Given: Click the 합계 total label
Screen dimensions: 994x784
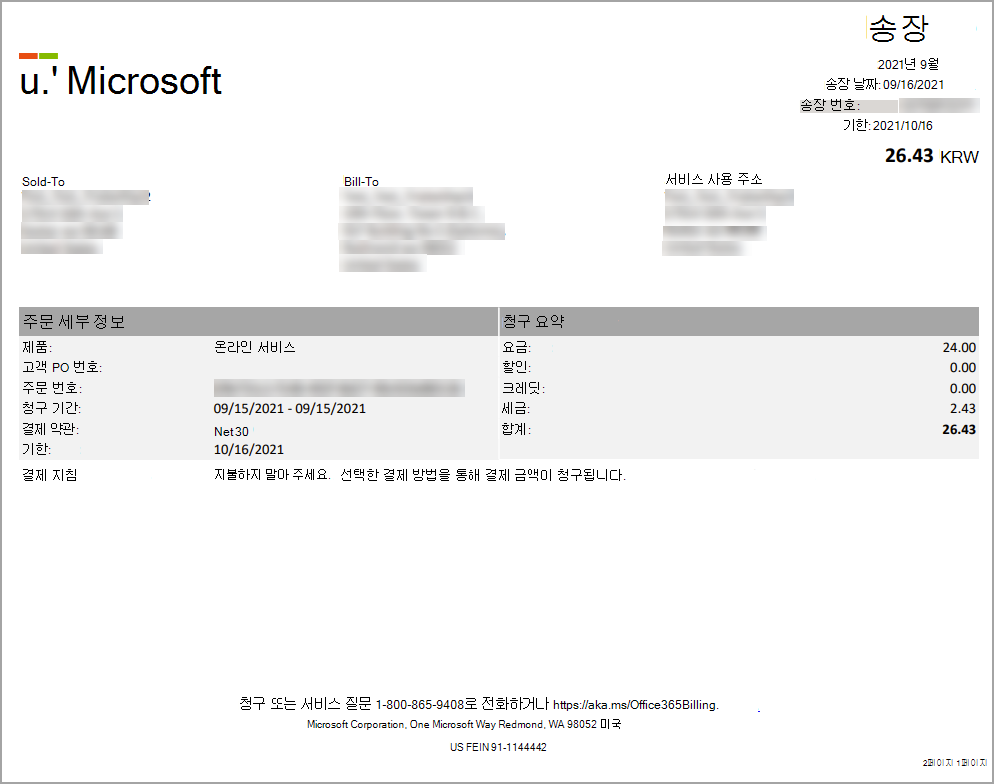Looking at the screenshot, I should pyautogui.click(x=517, y=429).
